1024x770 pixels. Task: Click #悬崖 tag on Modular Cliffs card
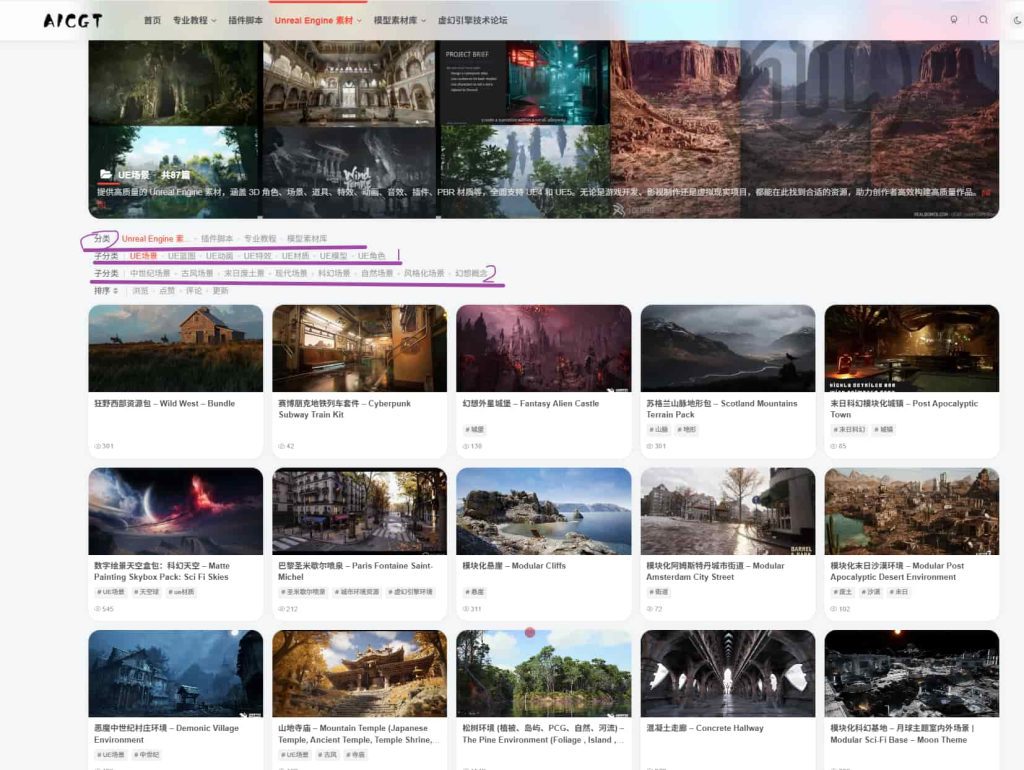click(475, 592)
